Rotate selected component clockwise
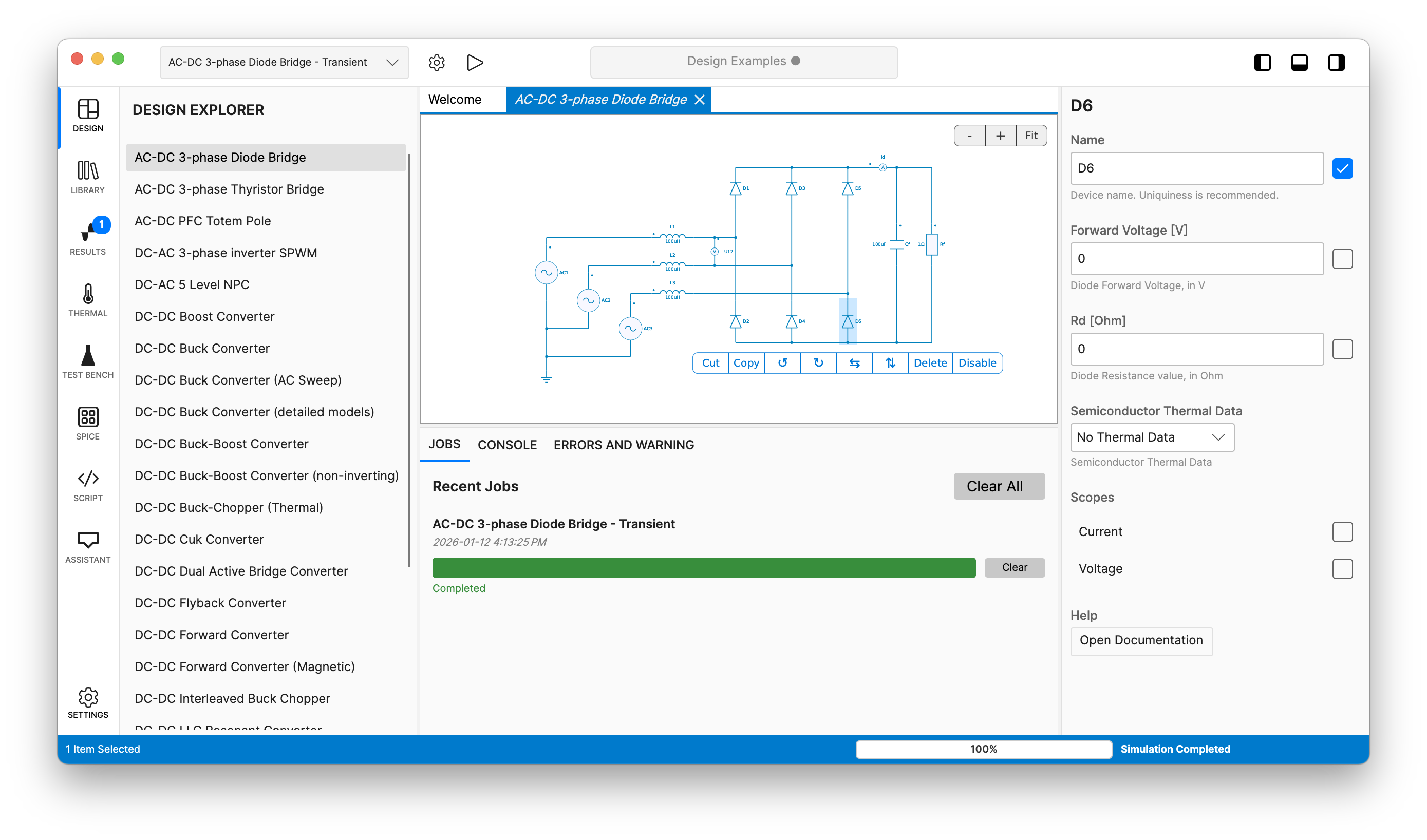 tap(818, 363)
